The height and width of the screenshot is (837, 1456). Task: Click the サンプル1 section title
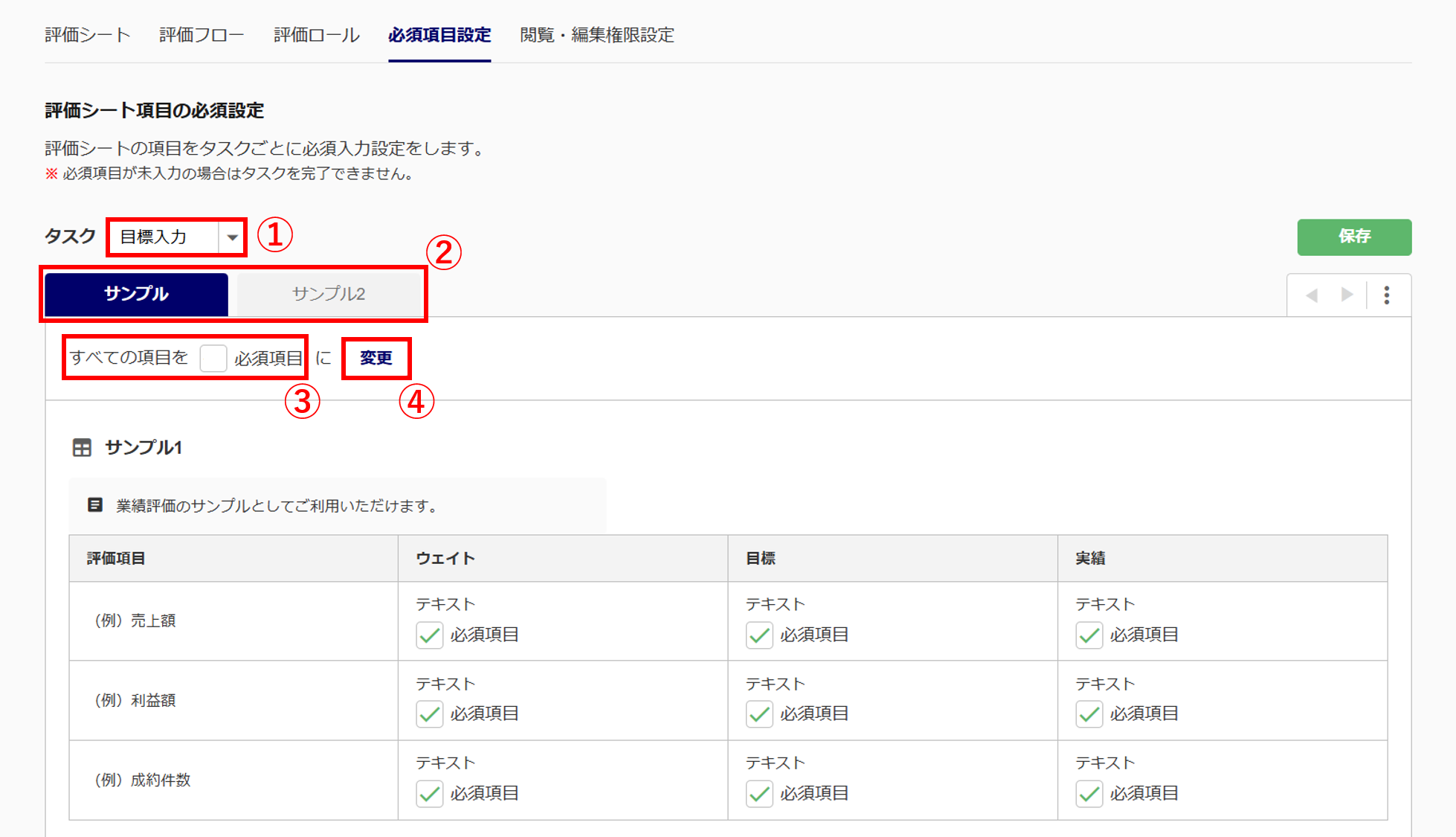coord(144,447)
